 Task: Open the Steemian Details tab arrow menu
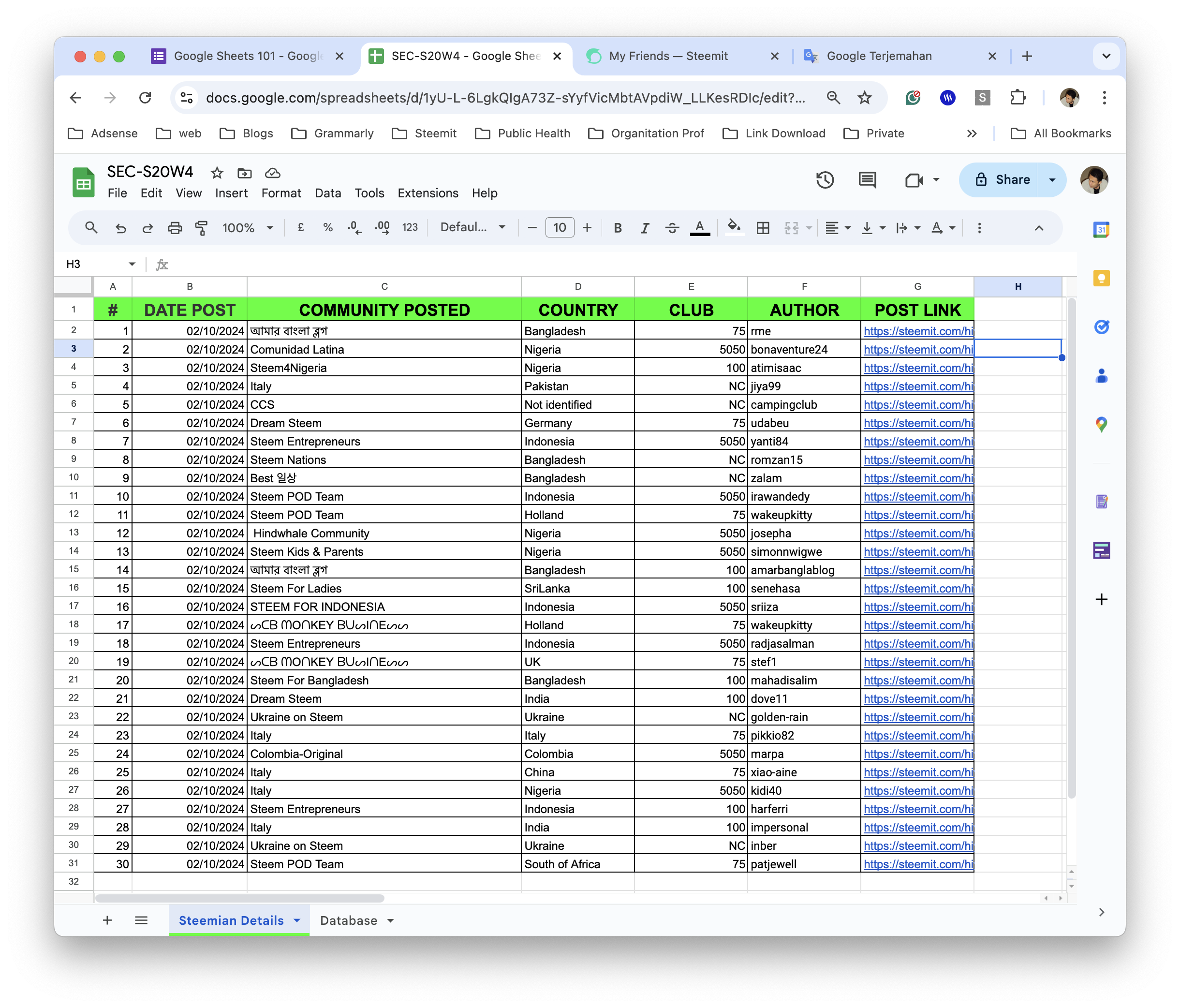(x=297, y=920)
